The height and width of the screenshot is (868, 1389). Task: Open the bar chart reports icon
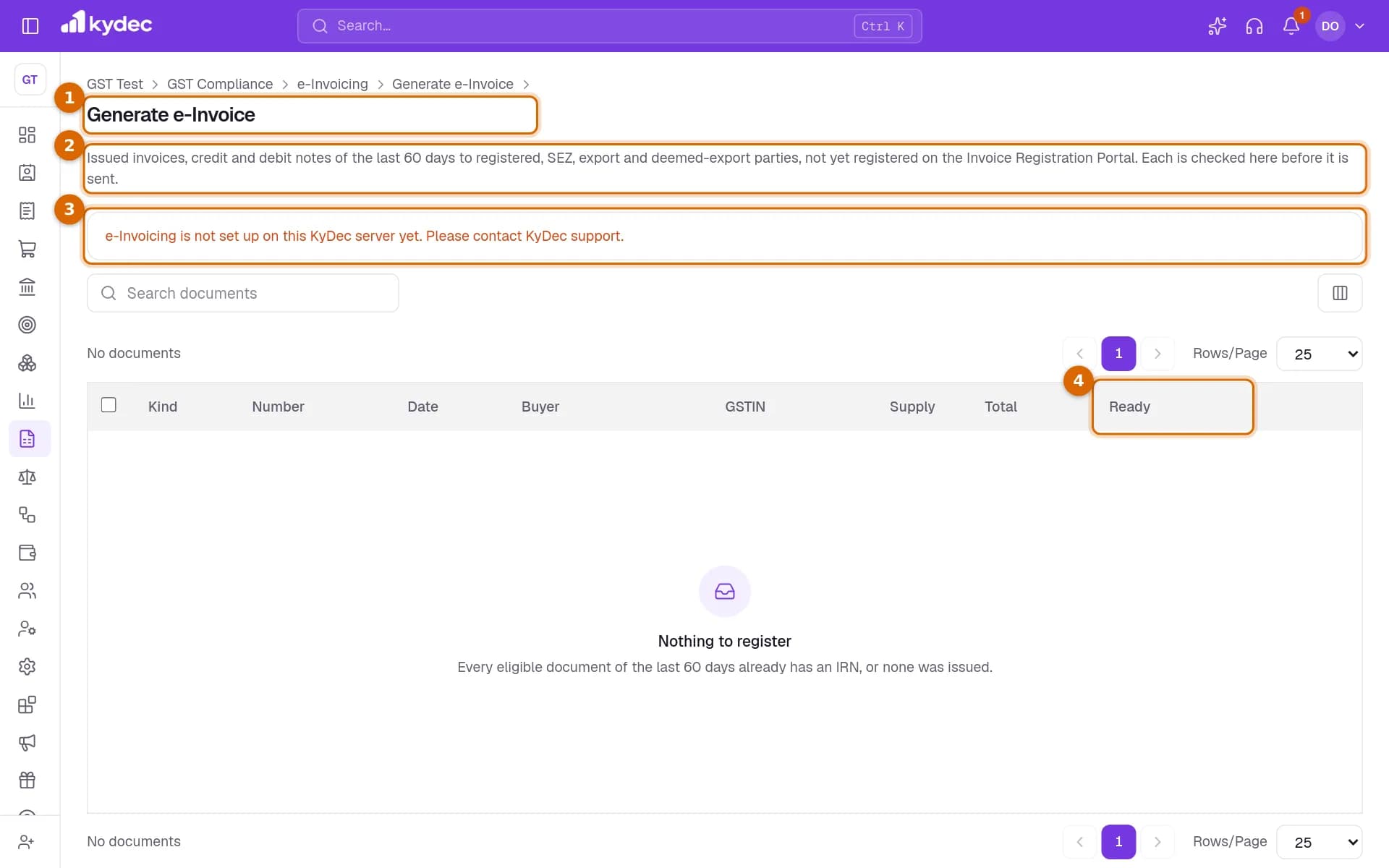27,401
